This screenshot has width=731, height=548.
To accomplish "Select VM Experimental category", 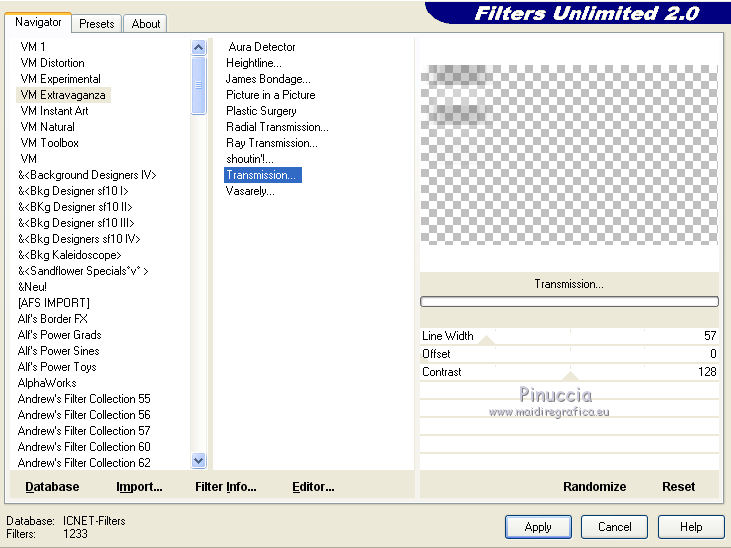I will tap(61, 78).
